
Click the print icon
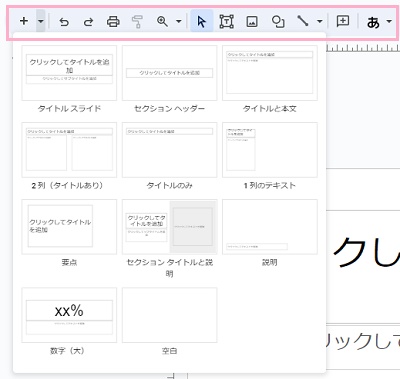pyautogui.click(x=113, y=22)
